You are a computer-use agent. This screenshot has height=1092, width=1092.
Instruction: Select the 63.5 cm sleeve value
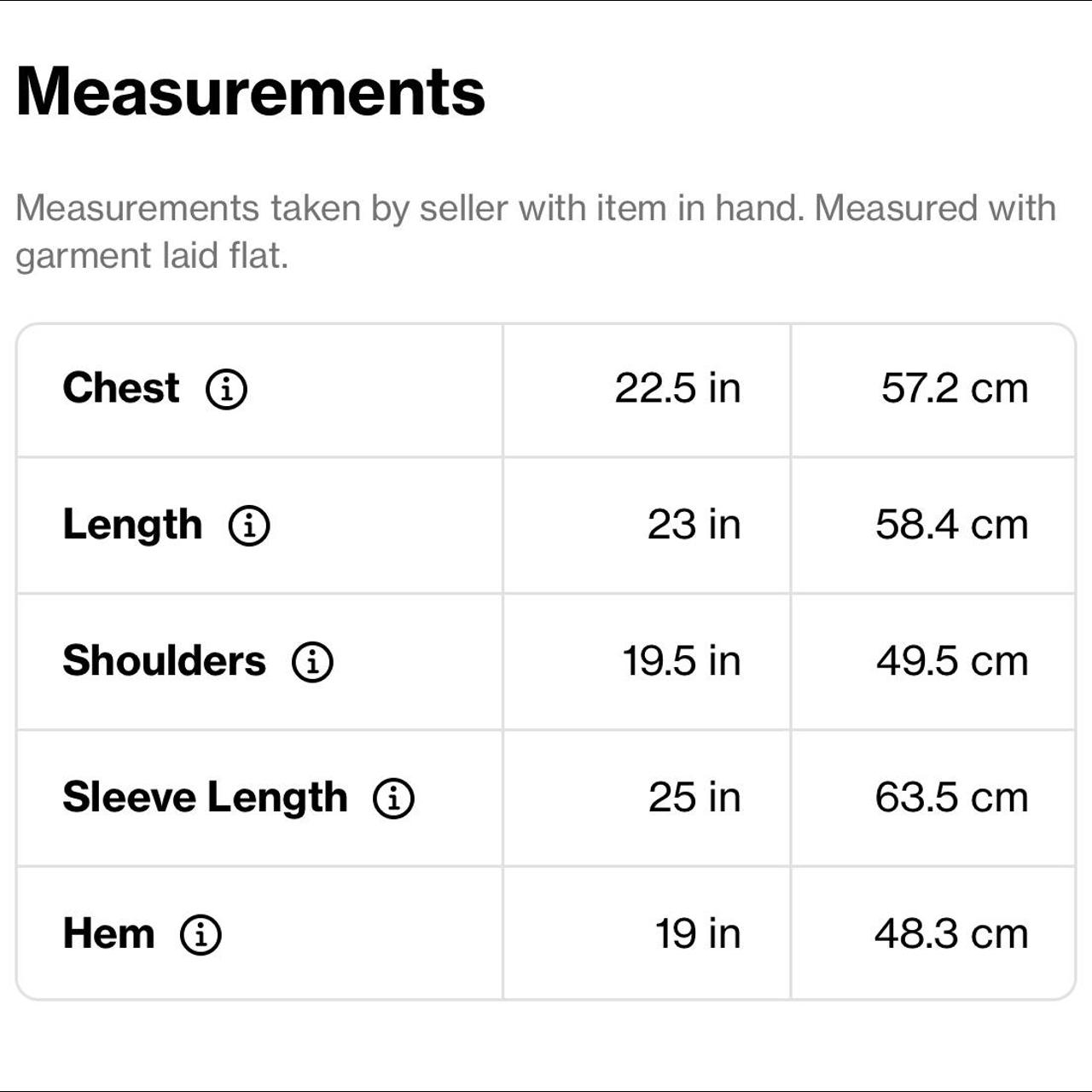(951, 798)
